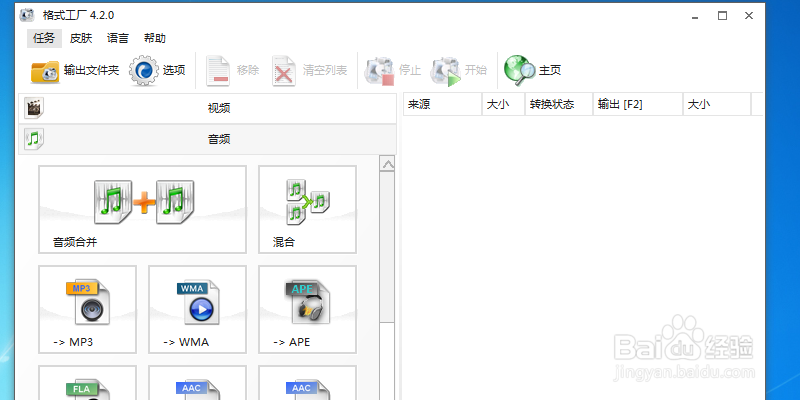Close the 格式工厂 window

click(749, 16)
